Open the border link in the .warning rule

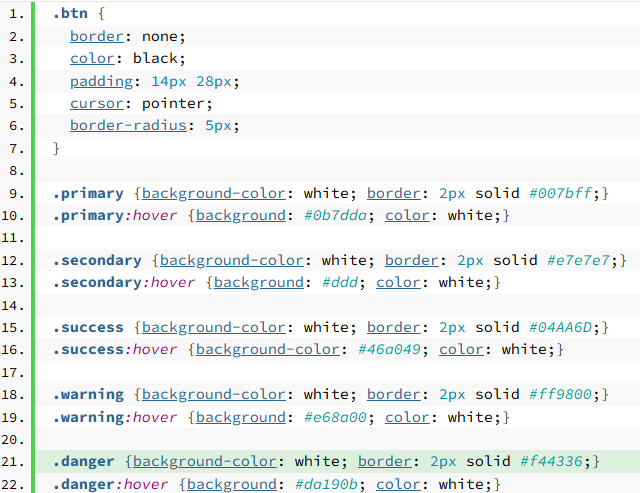394,394
